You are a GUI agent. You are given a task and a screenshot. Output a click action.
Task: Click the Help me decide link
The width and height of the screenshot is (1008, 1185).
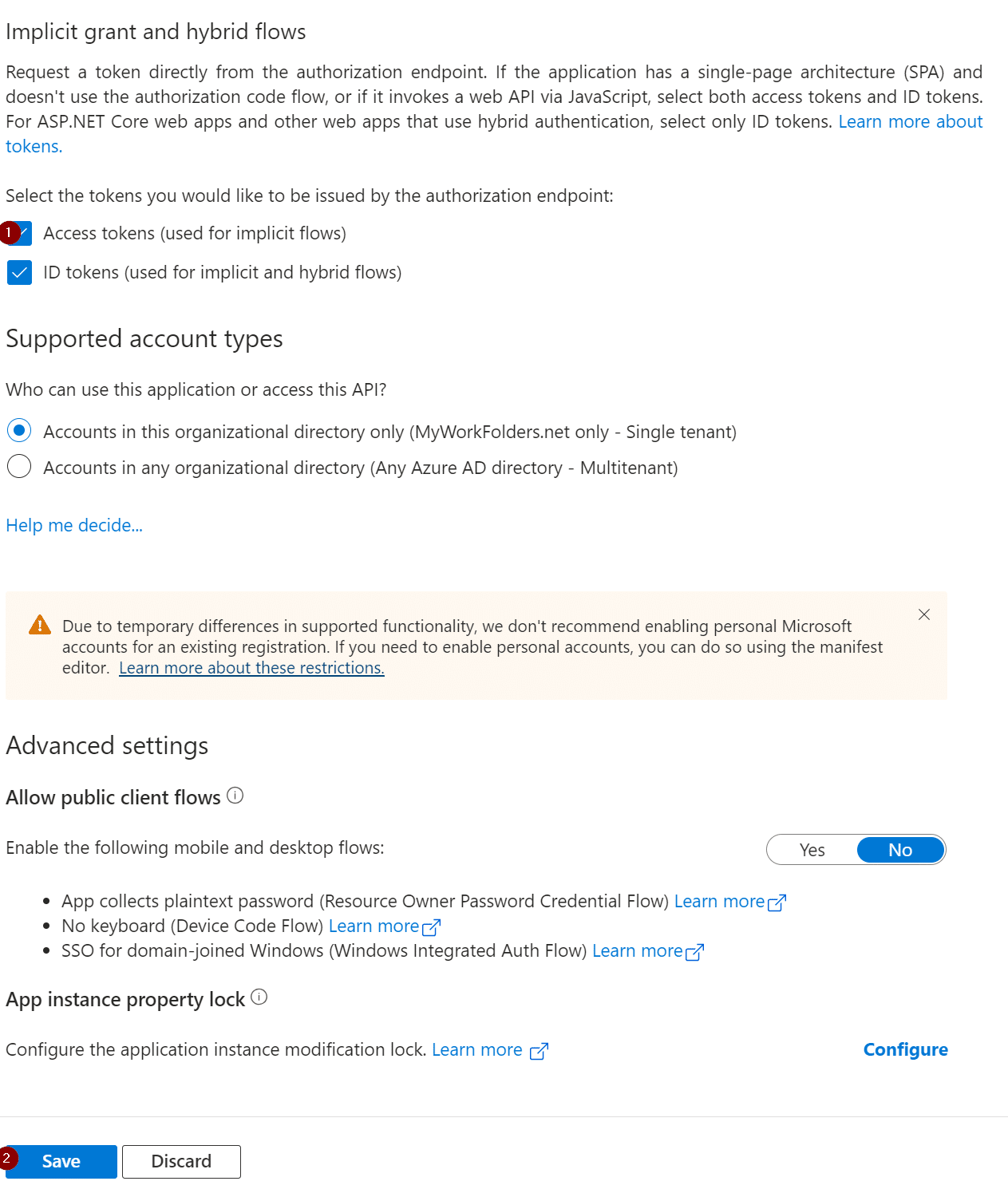tap(73, 525)
